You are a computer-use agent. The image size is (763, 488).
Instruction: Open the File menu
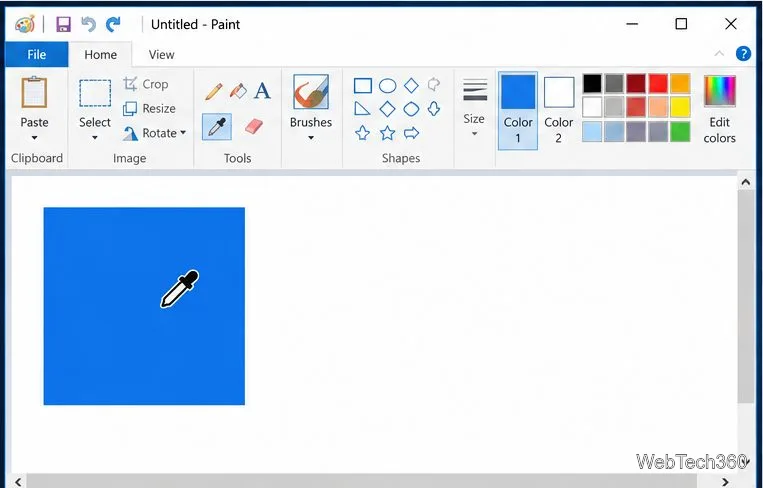pos(37,54)
